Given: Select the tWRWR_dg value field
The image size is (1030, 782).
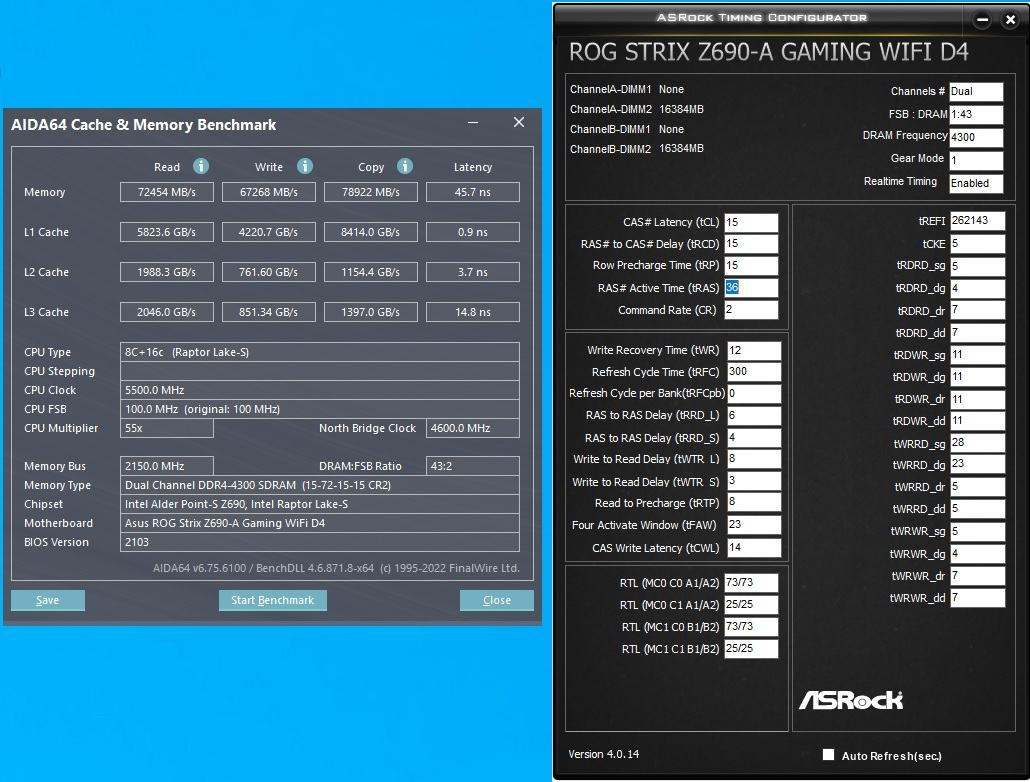Looking at the screenshot, I should click(x=977, y=554).
